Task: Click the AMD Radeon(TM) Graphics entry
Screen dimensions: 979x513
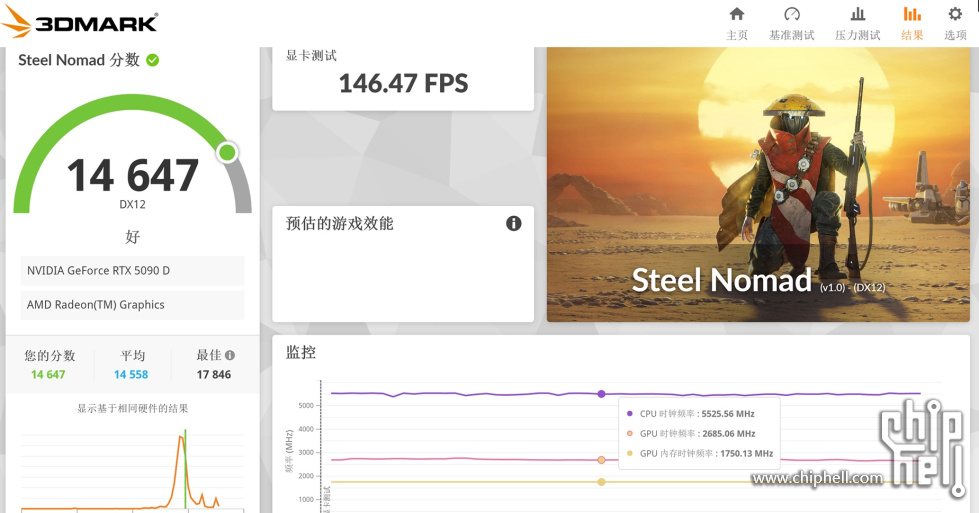Action: [x=132, y=305]
